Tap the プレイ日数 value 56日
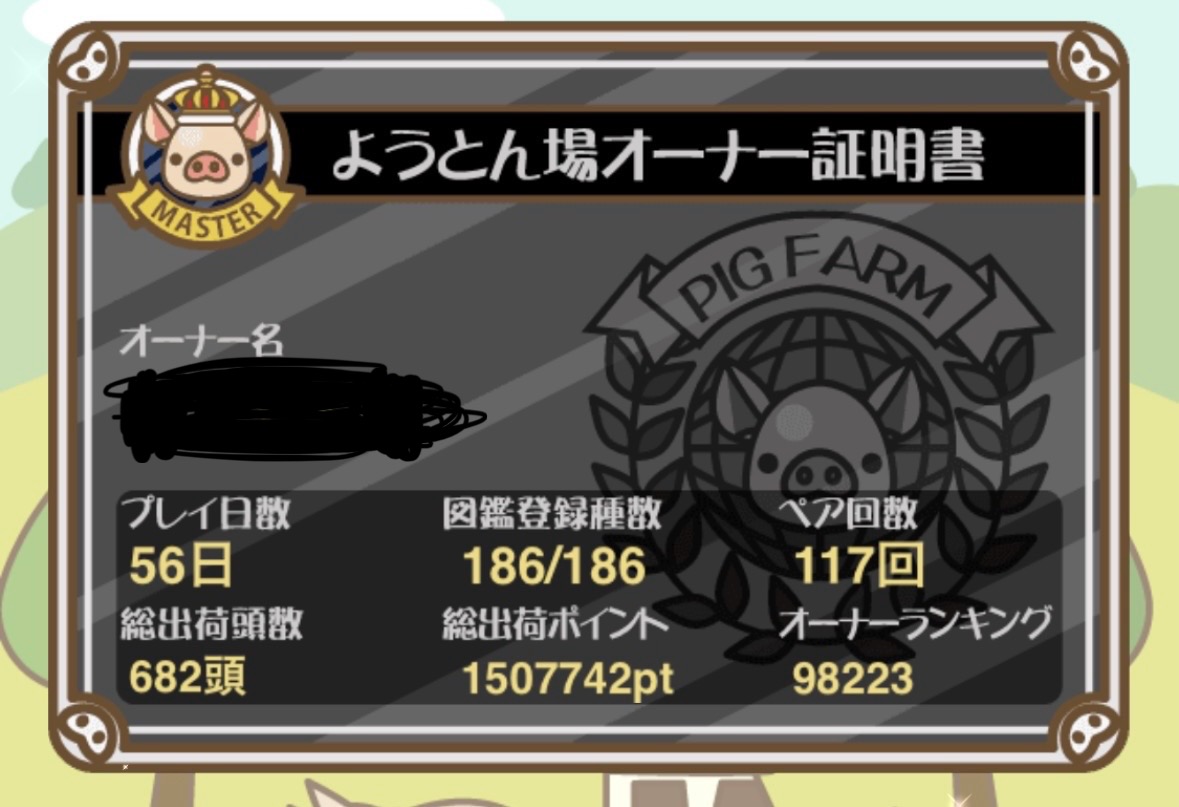 (x=180, y=566)
